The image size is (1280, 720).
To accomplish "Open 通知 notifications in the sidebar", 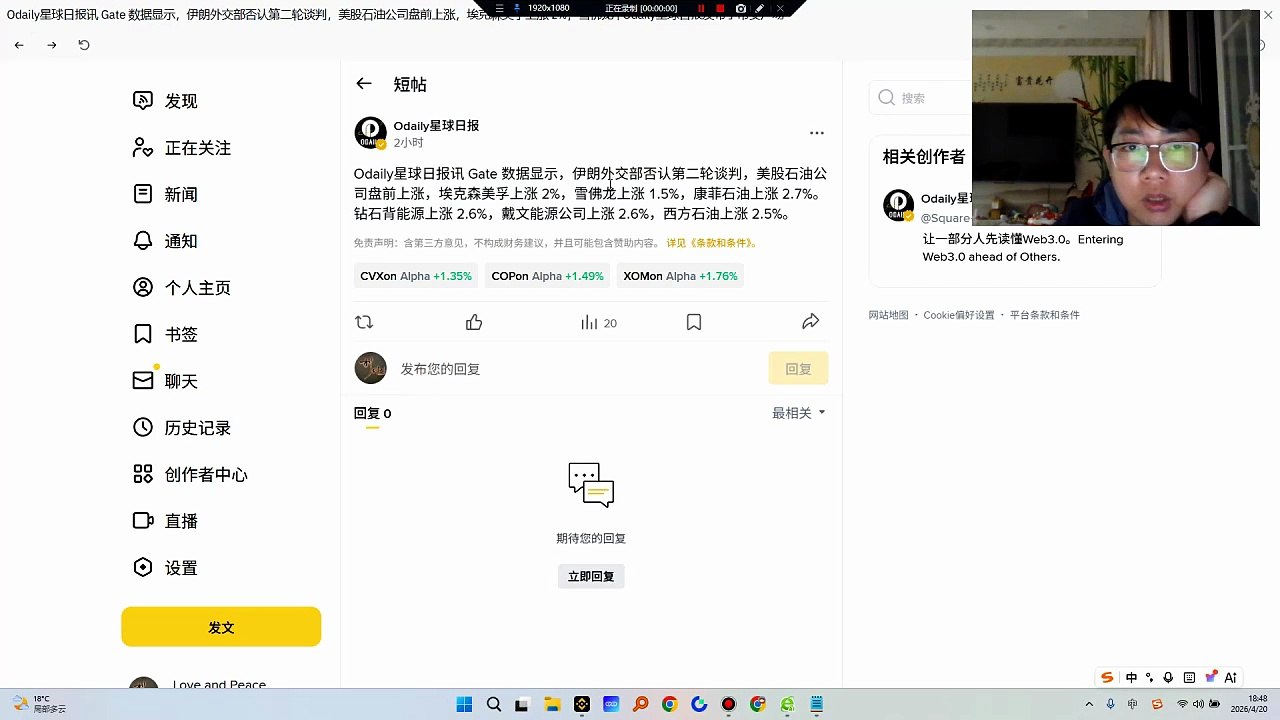I will [x=166, y=241].
